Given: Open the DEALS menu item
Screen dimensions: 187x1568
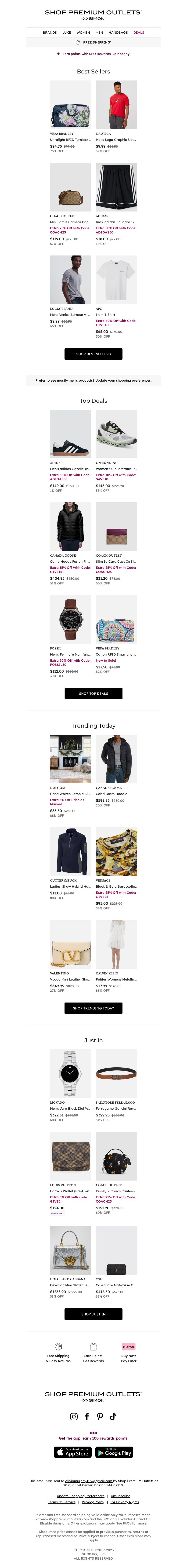Looking at the screenshot, I should pyautogui.click(x=139, y=32).
